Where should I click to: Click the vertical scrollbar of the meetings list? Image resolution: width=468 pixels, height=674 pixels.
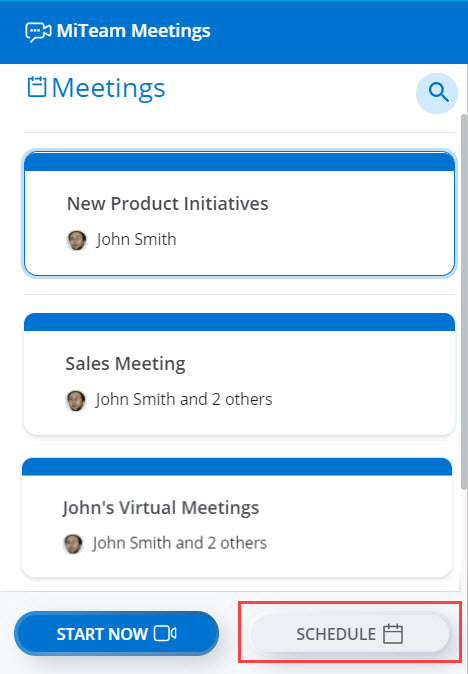point(464,301)
